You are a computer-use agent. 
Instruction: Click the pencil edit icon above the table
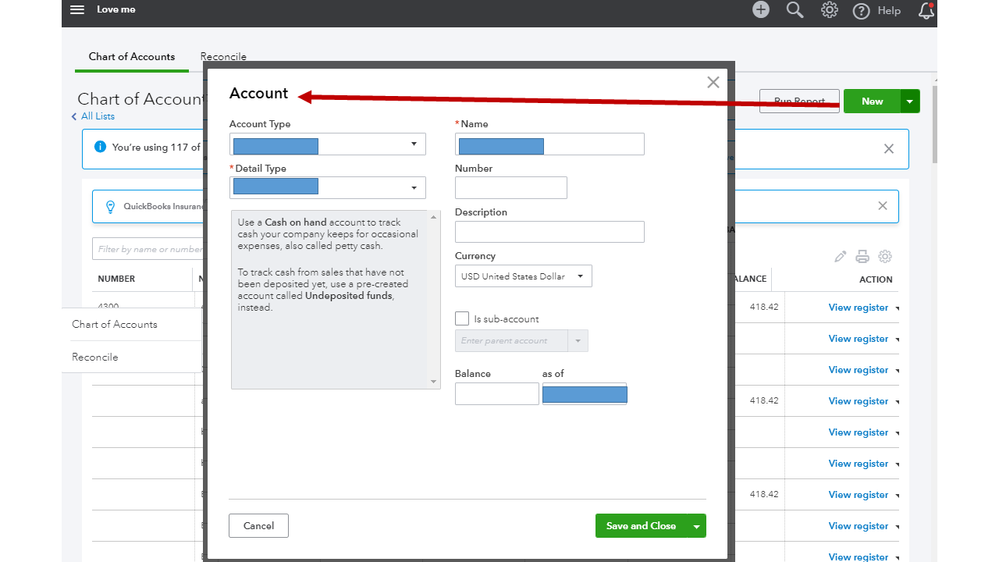point(840,256)
